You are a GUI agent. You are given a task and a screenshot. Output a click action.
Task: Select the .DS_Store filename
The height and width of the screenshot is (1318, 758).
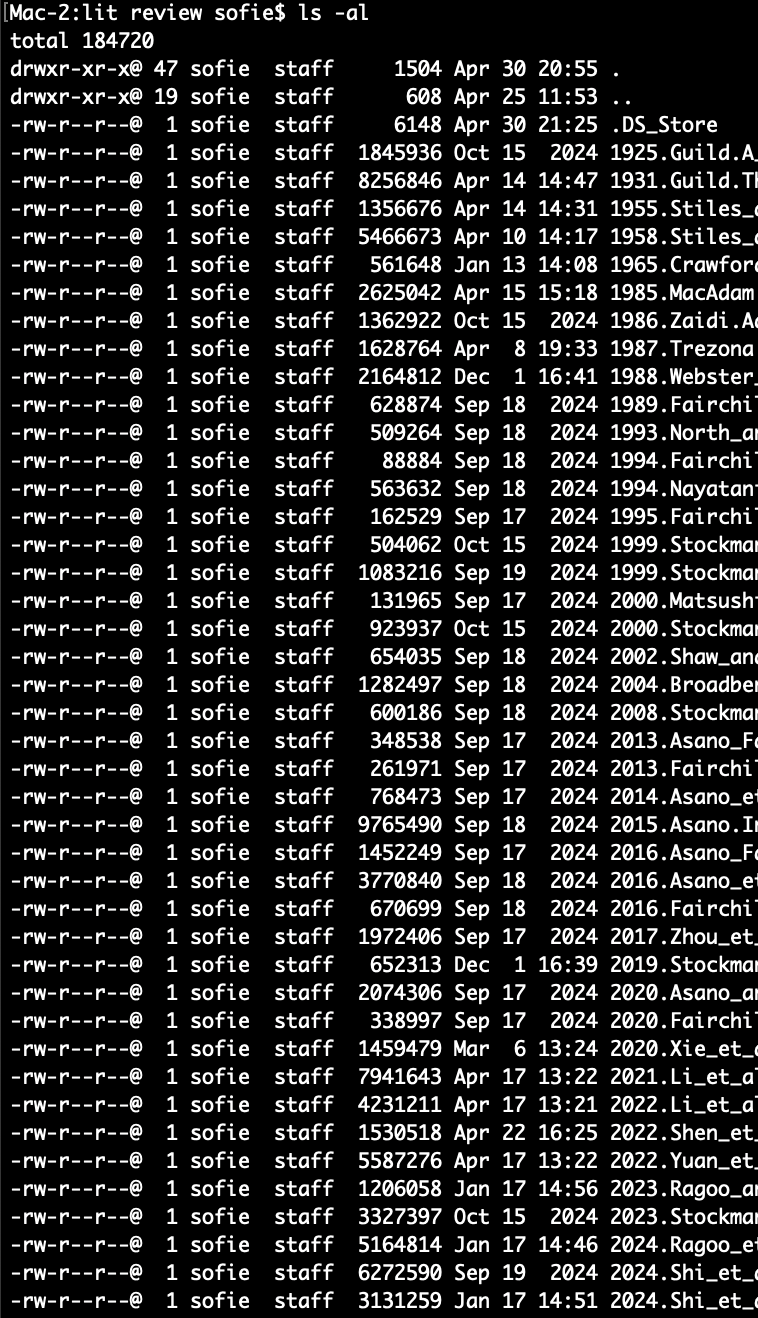point(664,125)
